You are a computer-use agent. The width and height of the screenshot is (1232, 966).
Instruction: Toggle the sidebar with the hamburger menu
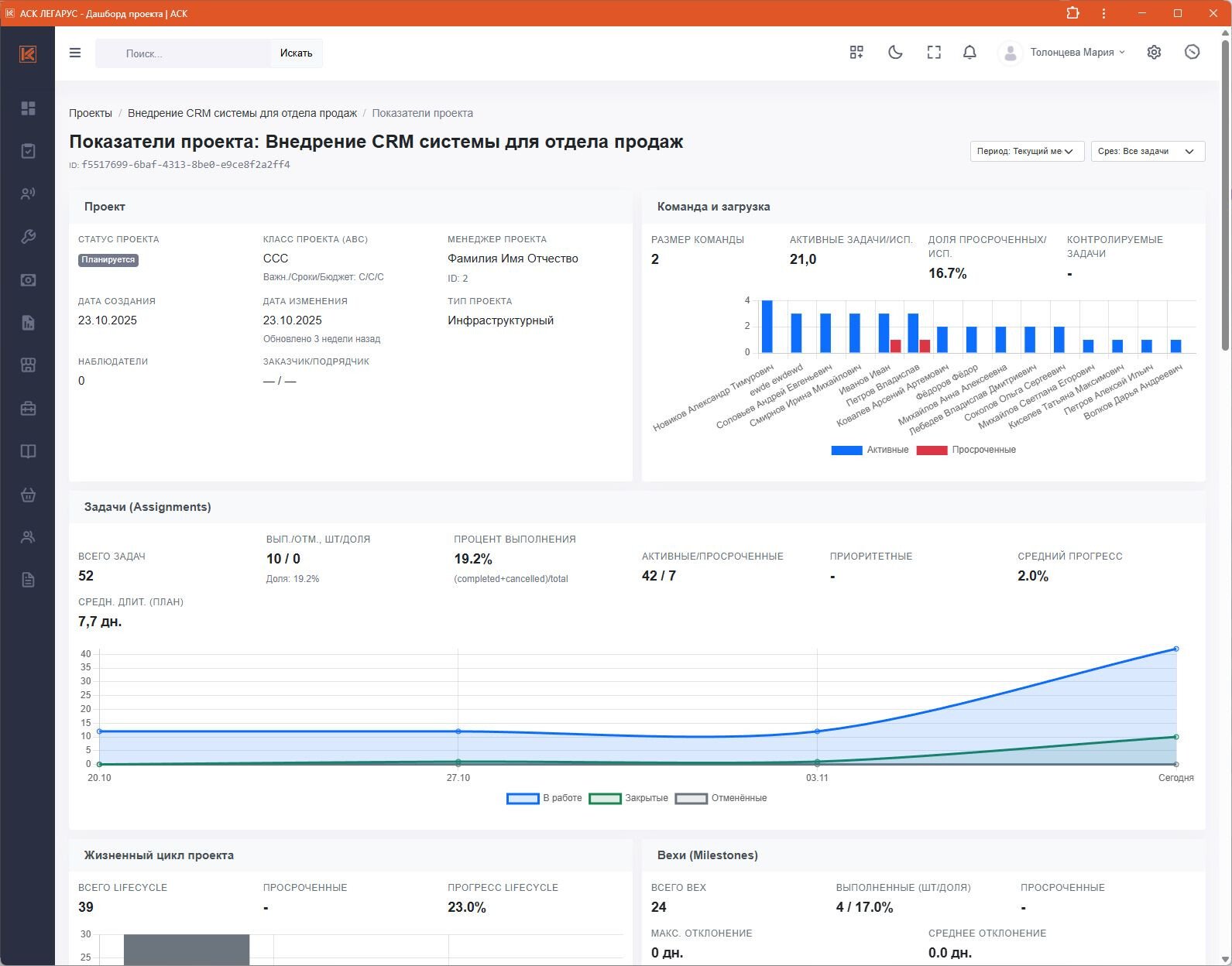[75, 53]
